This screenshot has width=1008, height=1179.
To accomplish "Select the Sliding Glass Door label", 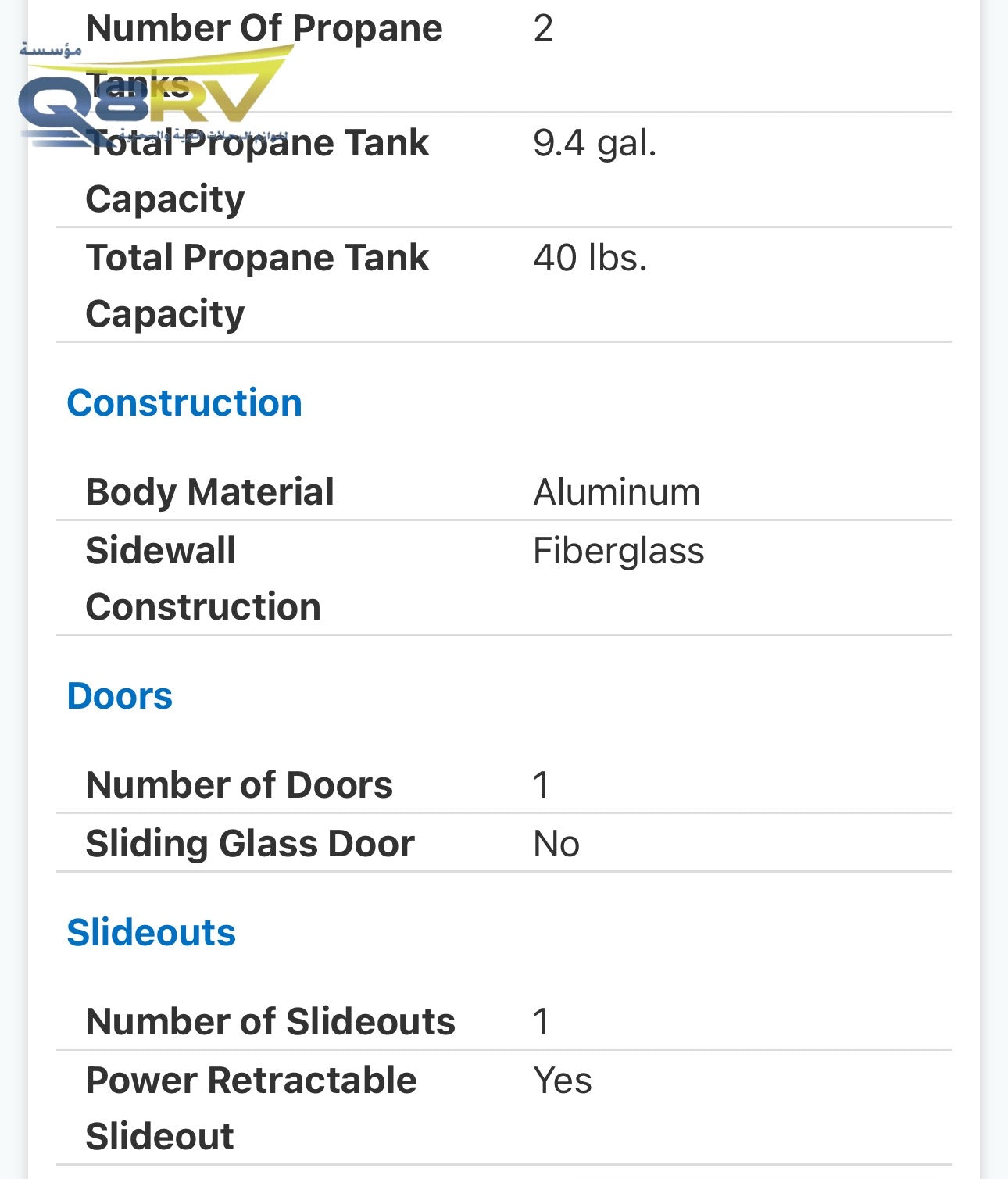I will coord(249,844).
